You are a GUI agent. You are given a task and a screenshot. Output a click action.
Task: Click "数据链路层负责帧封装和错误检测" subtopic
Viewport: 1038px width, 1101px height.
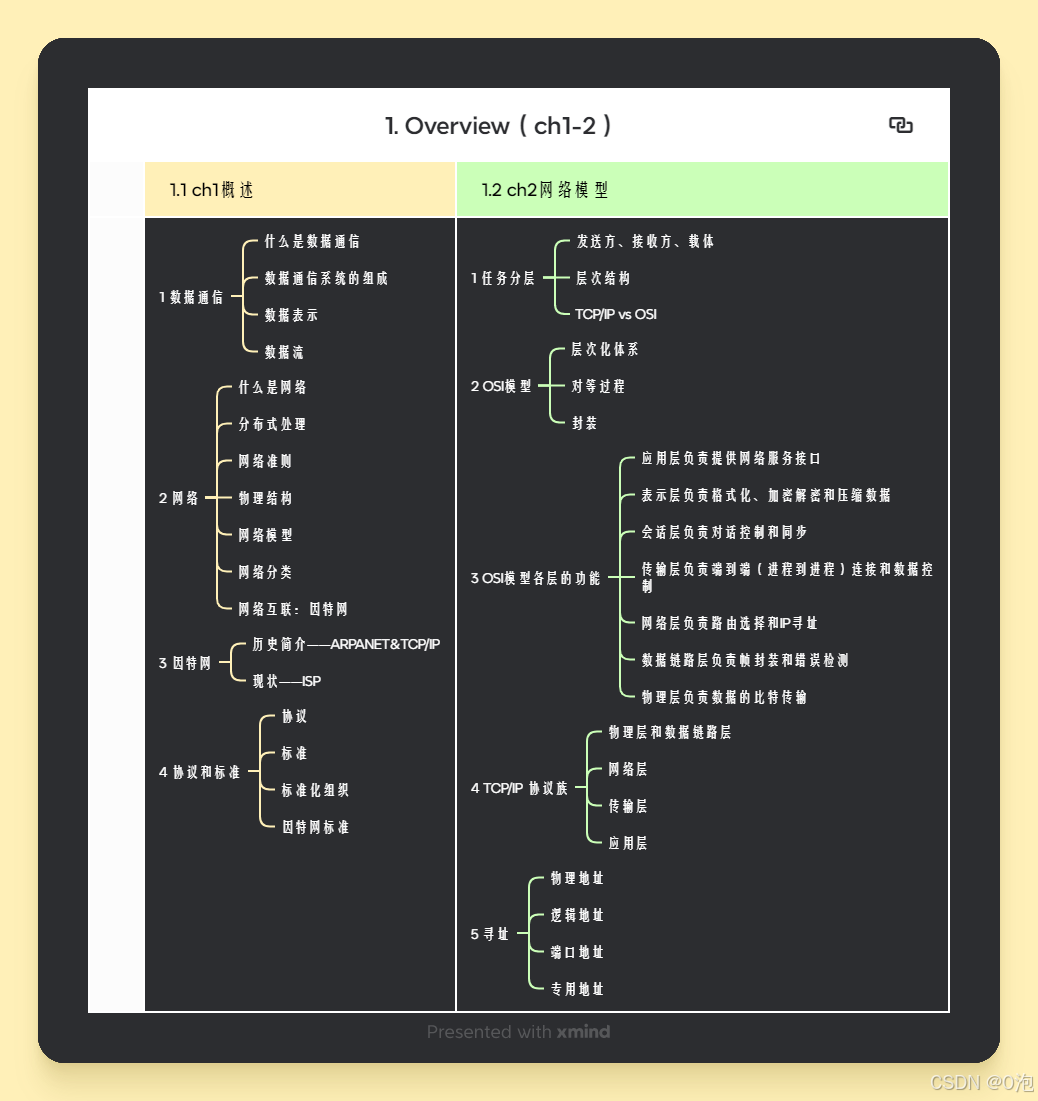[745, 660]
